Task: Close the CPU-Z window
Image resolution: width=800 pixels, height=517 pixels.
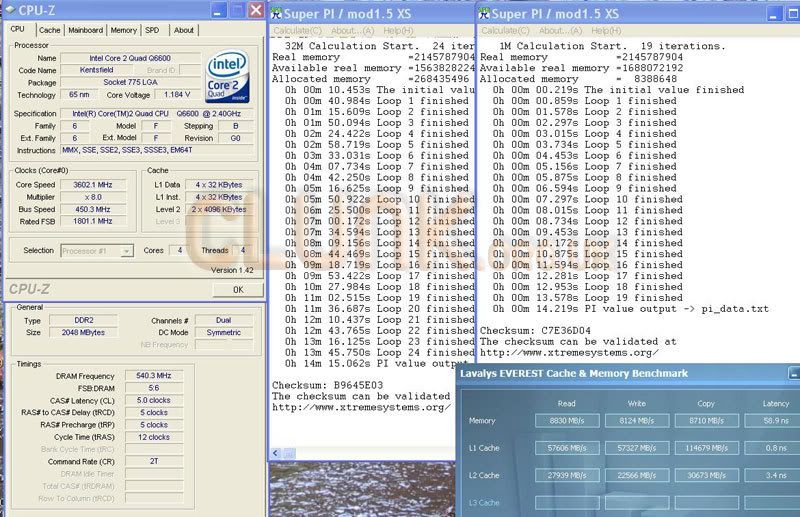Action: click(256, 10)
